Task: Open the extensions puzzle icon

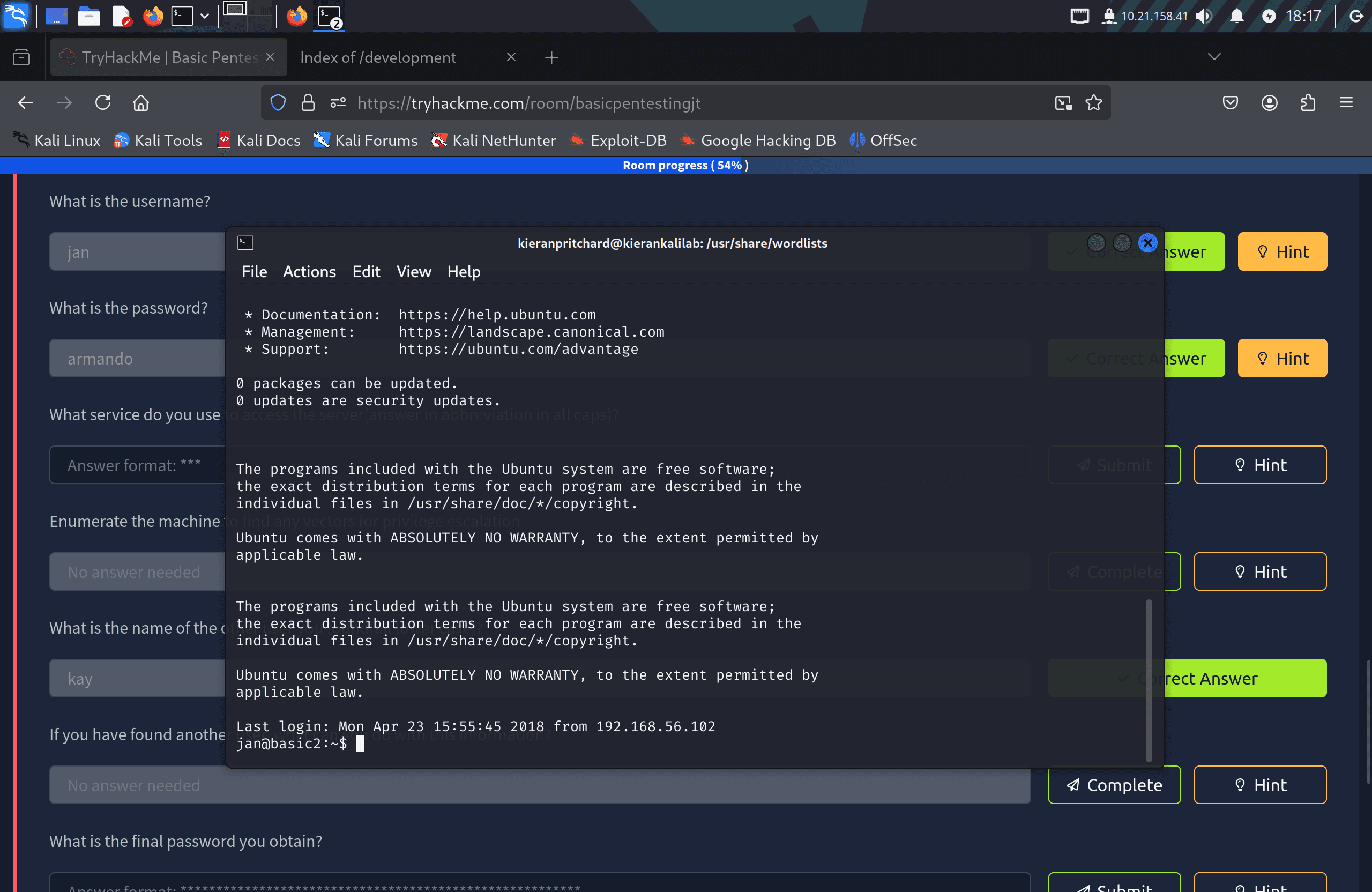Action: click(x=1308, y=103)
